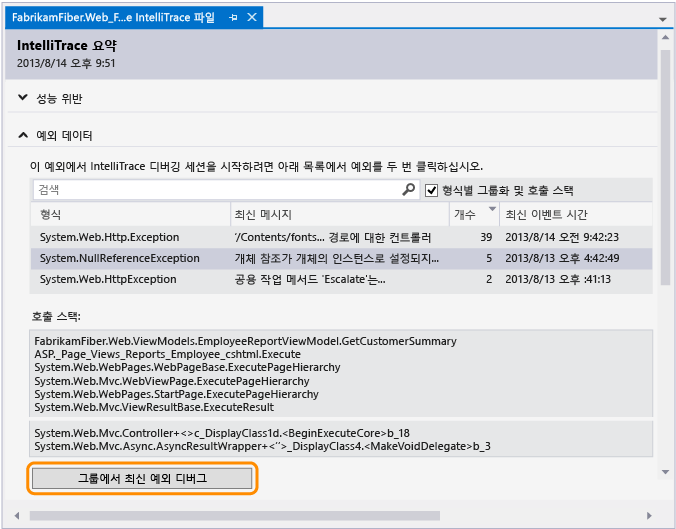The width and height of the screenshot is (676, 529).
Task: Select ASP._Page_Views_Reports_Employee_cshtml.Execute frame
Action: tap(168, 354)
